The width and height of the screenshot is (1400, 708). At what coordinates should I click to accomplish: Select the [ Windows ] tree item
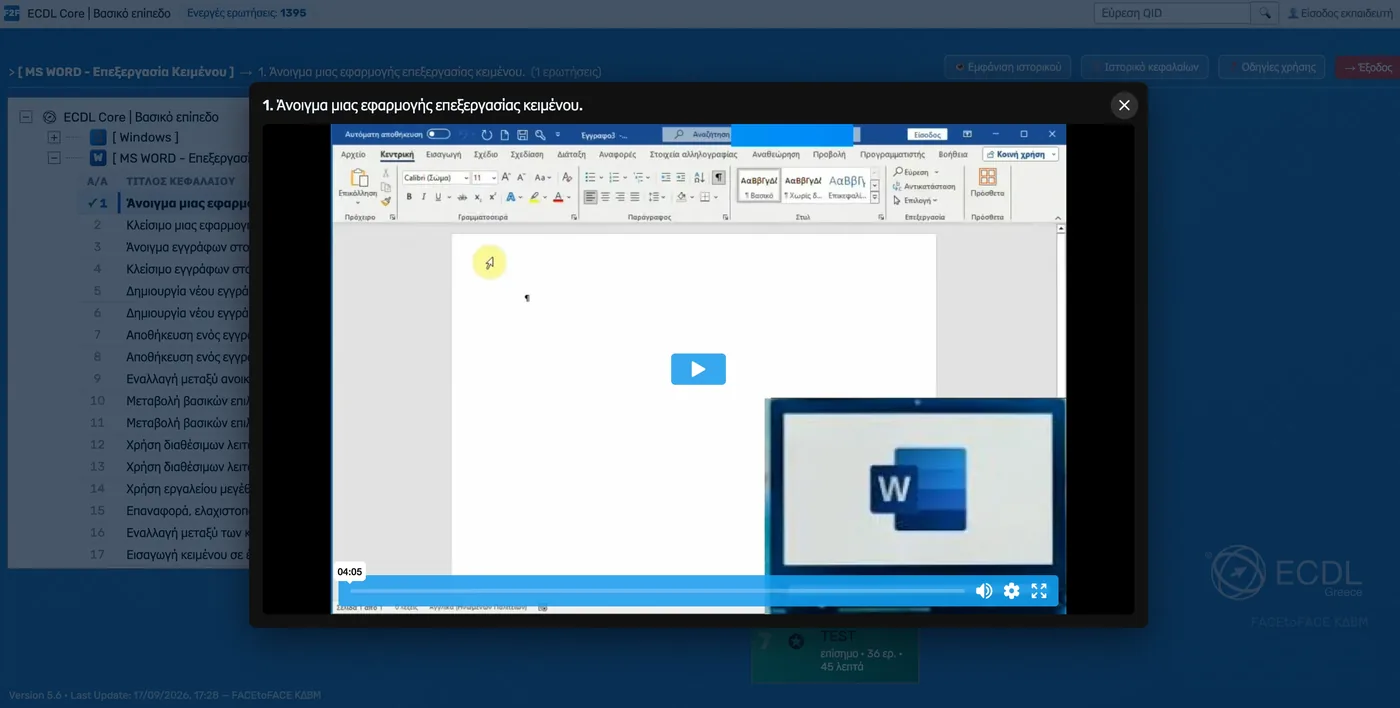pos(145,137)
